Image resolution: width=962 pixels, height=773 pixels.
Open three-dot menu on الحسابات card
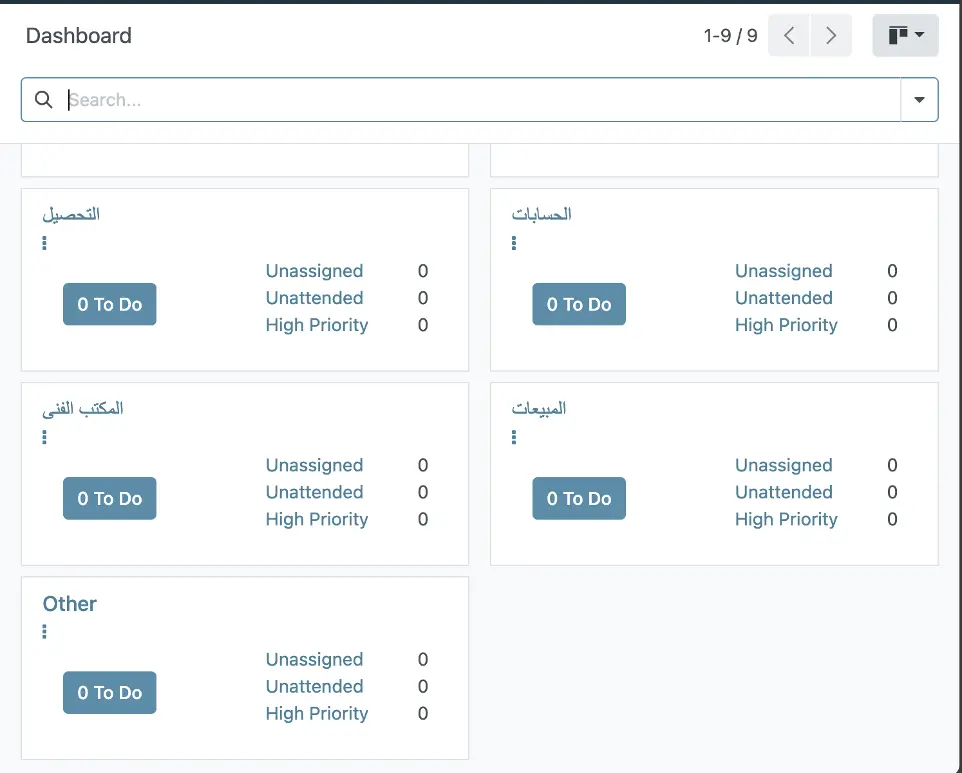point(514,243)
